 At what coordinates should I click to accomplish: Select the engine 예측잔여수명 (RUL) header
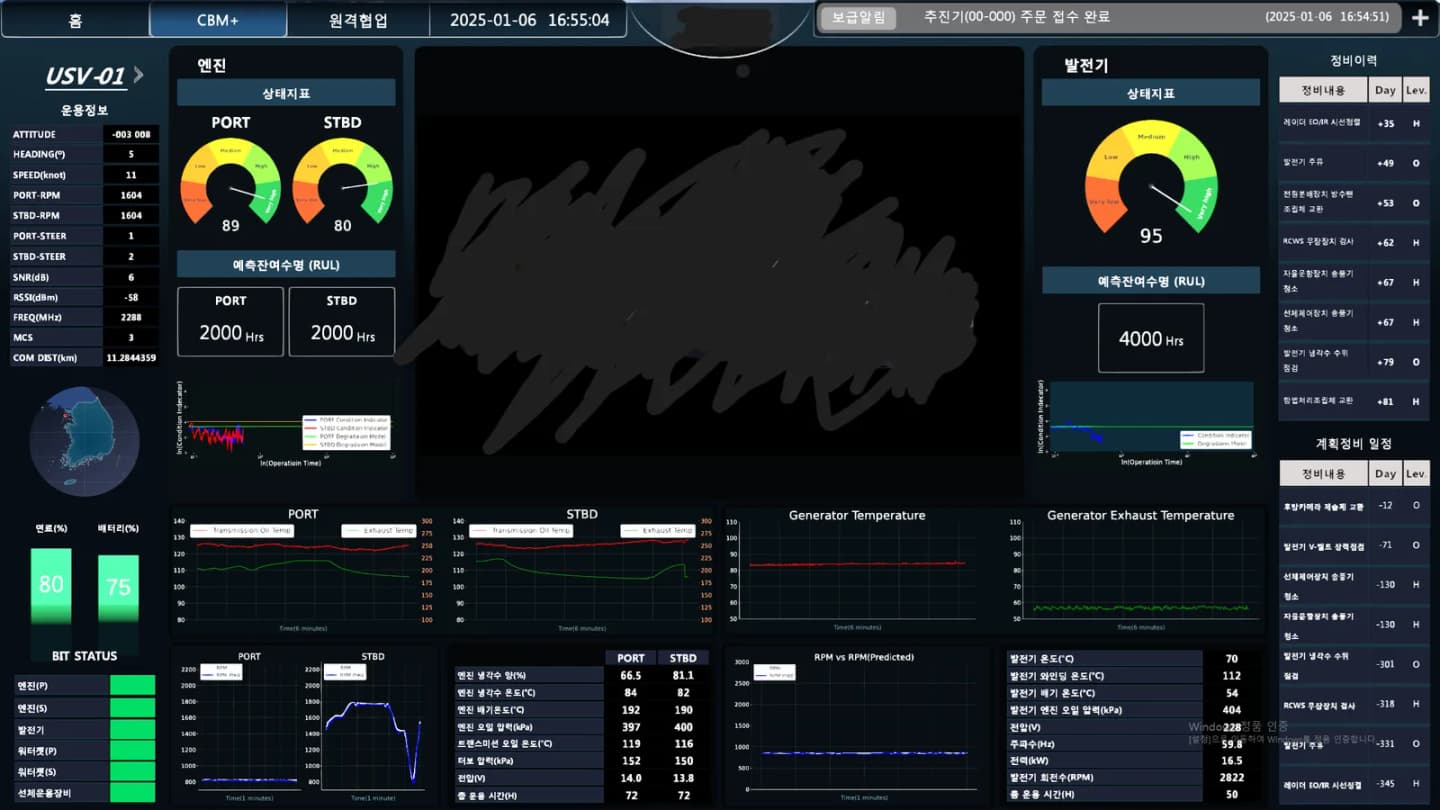(x=286, y=264)
